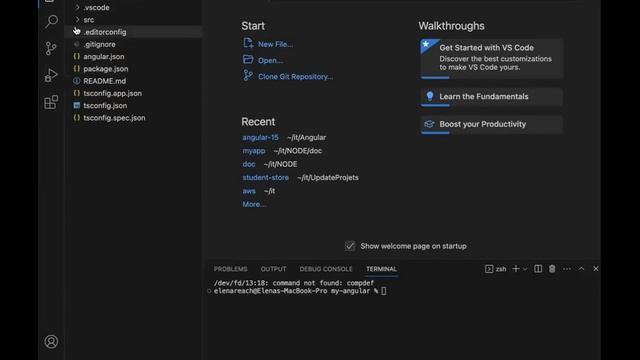Switch to the Problems tab
This screenshot has height=360, width=640.
point(231,269)
